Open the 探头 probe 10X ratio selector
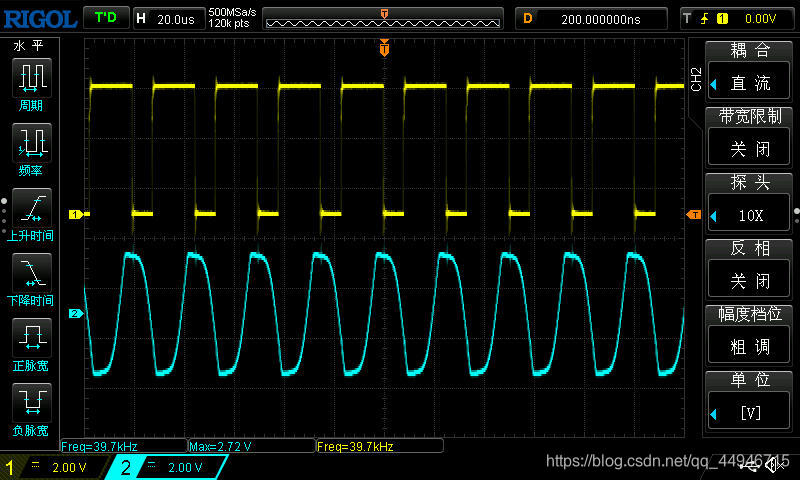The height and width of the screenshot is (480, 800). [x=748, y=215]
